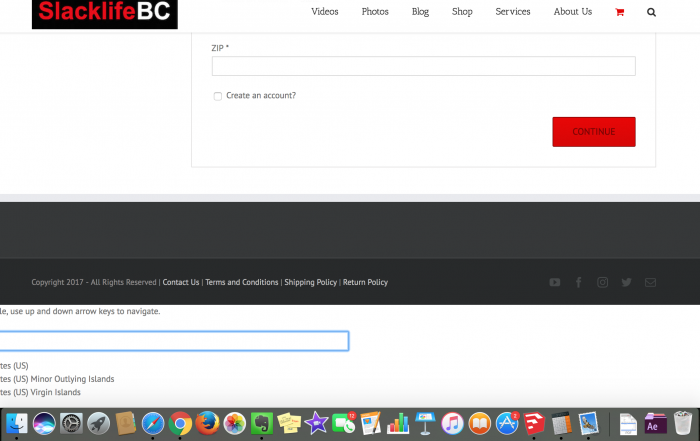Open the Shipping Policy footer link

310,283
